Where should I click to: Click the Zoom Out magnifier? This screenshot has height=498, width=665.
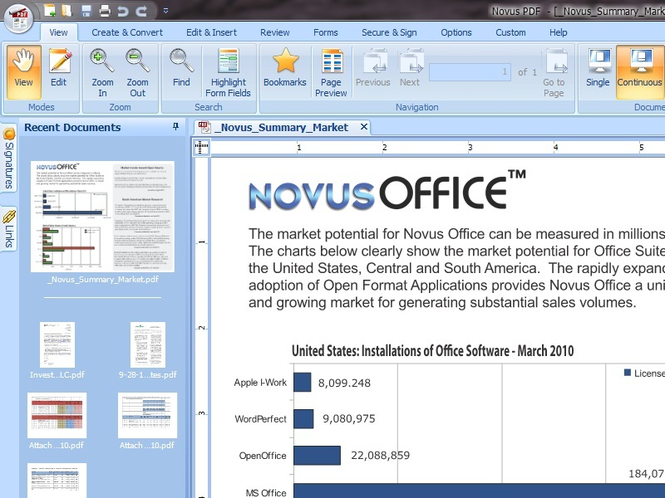137,72
